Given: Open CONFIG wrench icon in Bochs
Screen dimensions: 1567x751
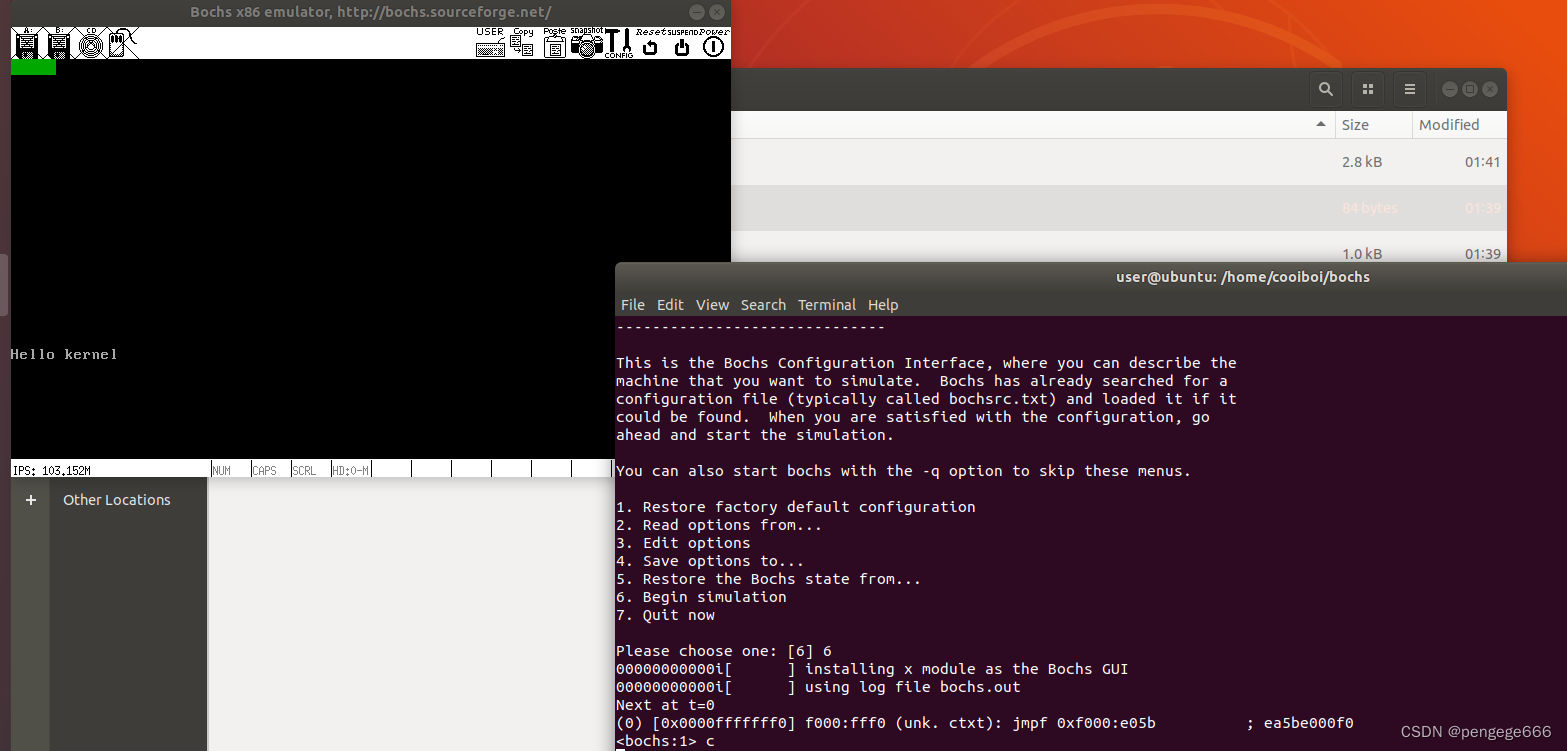Looking at the screenshot, I should 619,43.
